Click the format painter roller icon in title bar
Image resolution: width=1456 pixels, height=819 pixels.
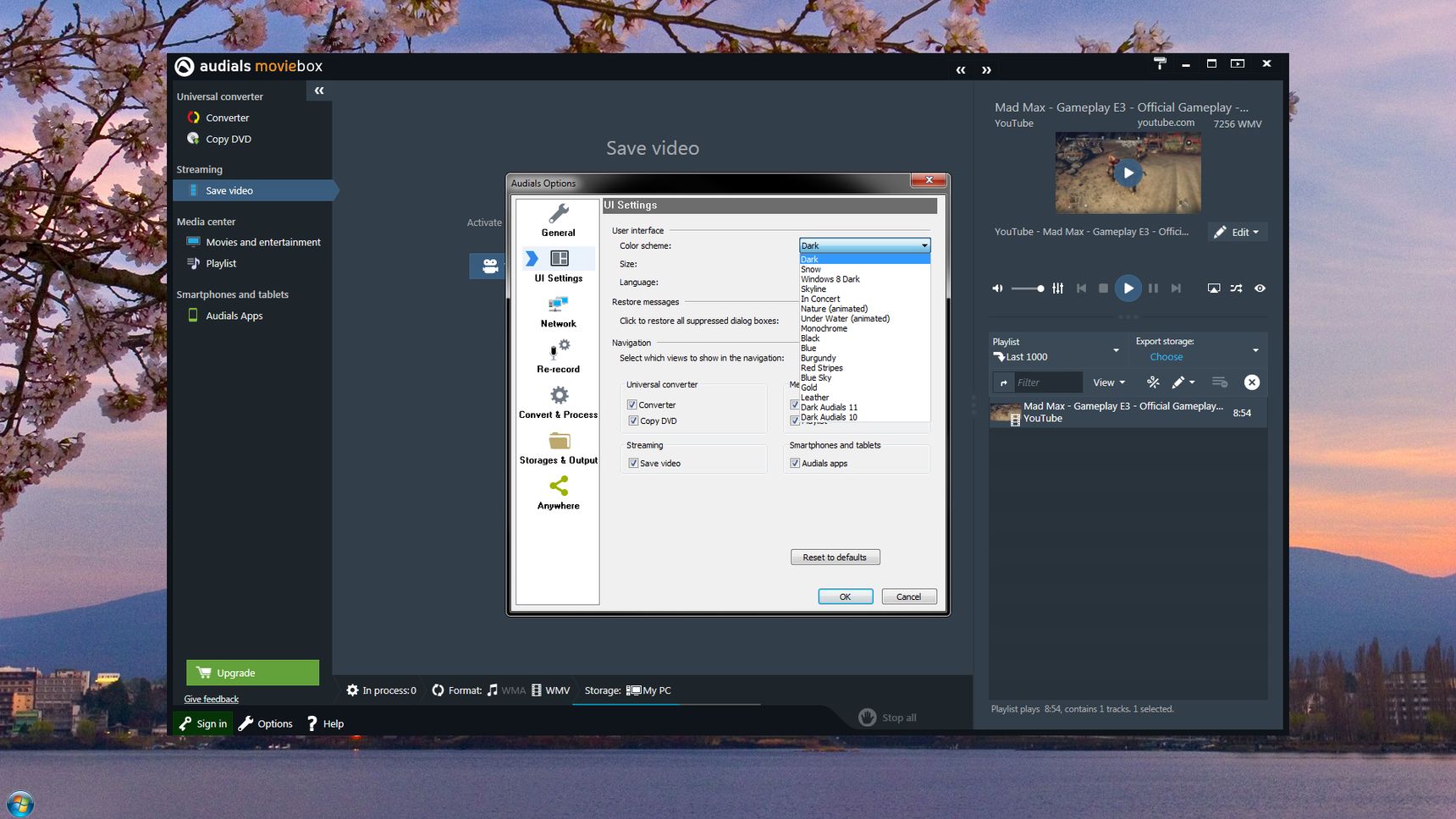coord(1160,63)
